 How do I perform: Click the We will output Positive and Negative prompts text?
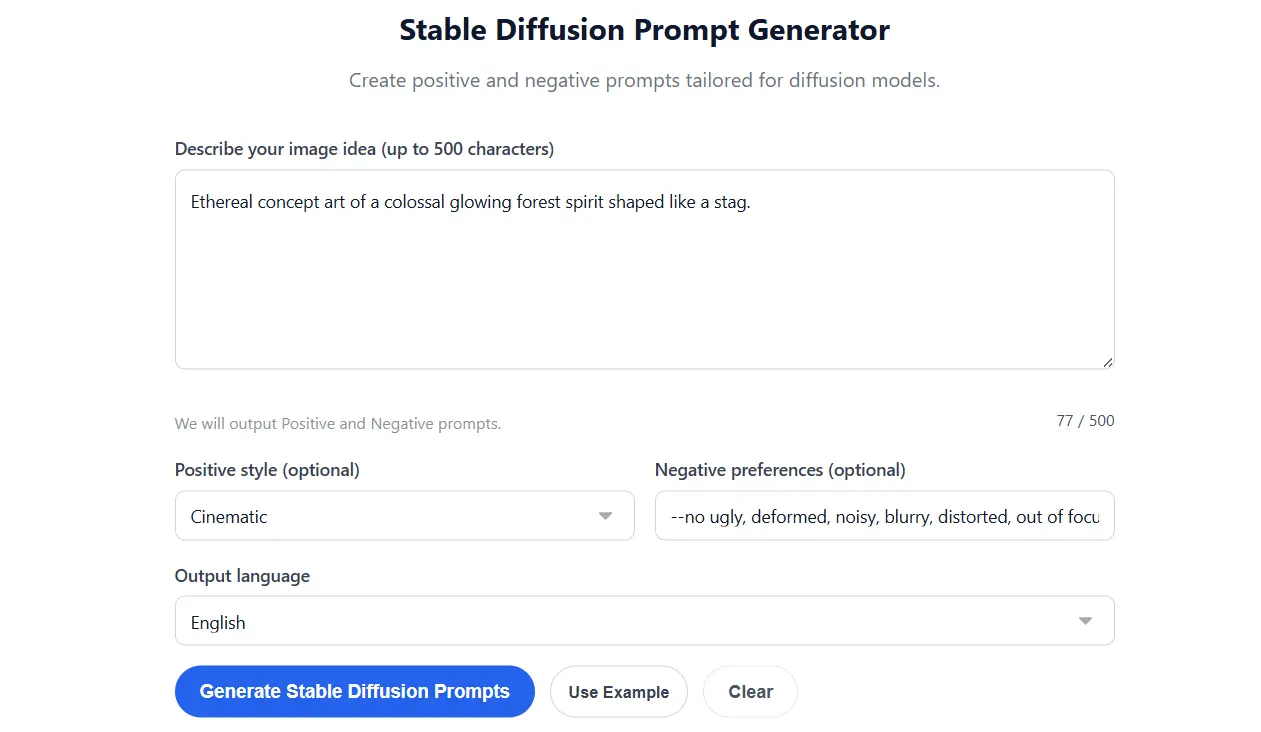[338, 423]
